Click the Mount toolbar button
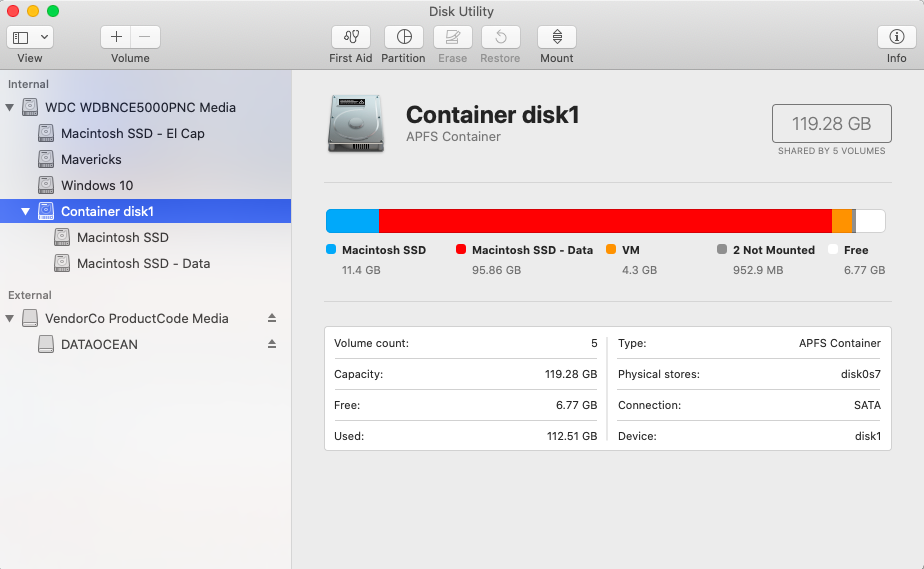Screen dimensions: 924x569 (557, 37)
